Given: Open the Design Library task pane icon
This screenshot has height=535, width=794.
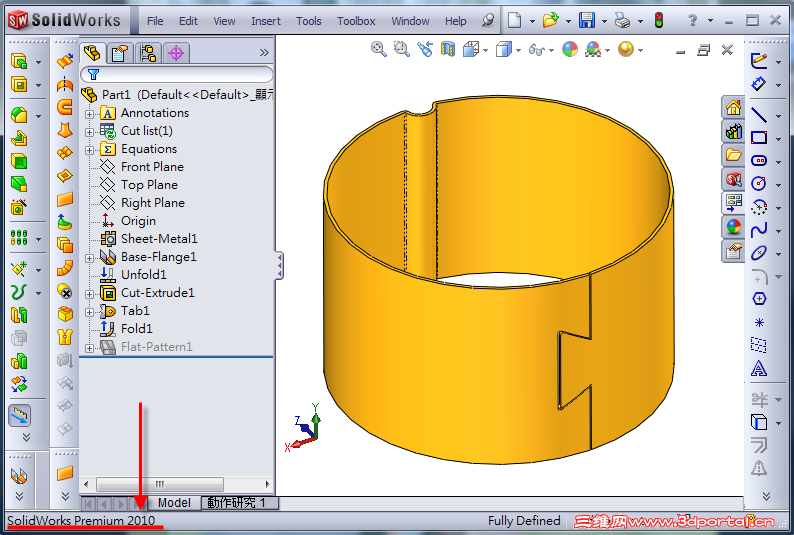Looking at the screenshot, I should pos(733,132).
